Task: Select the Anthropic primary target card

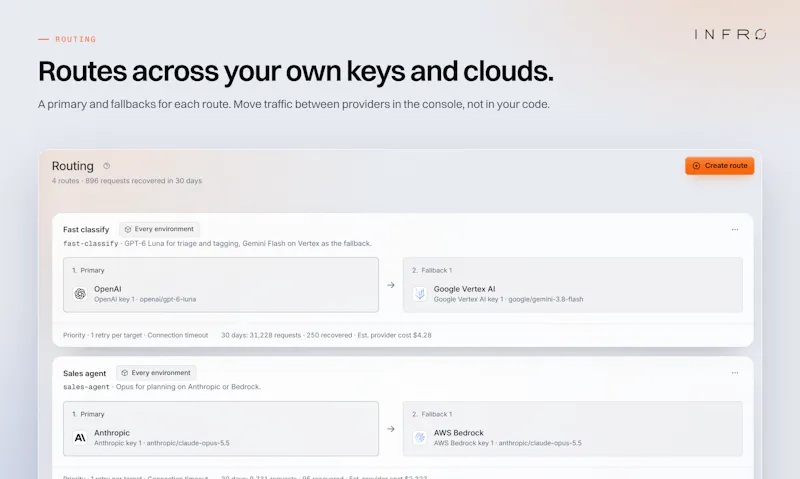Action: tap(221, 428)
